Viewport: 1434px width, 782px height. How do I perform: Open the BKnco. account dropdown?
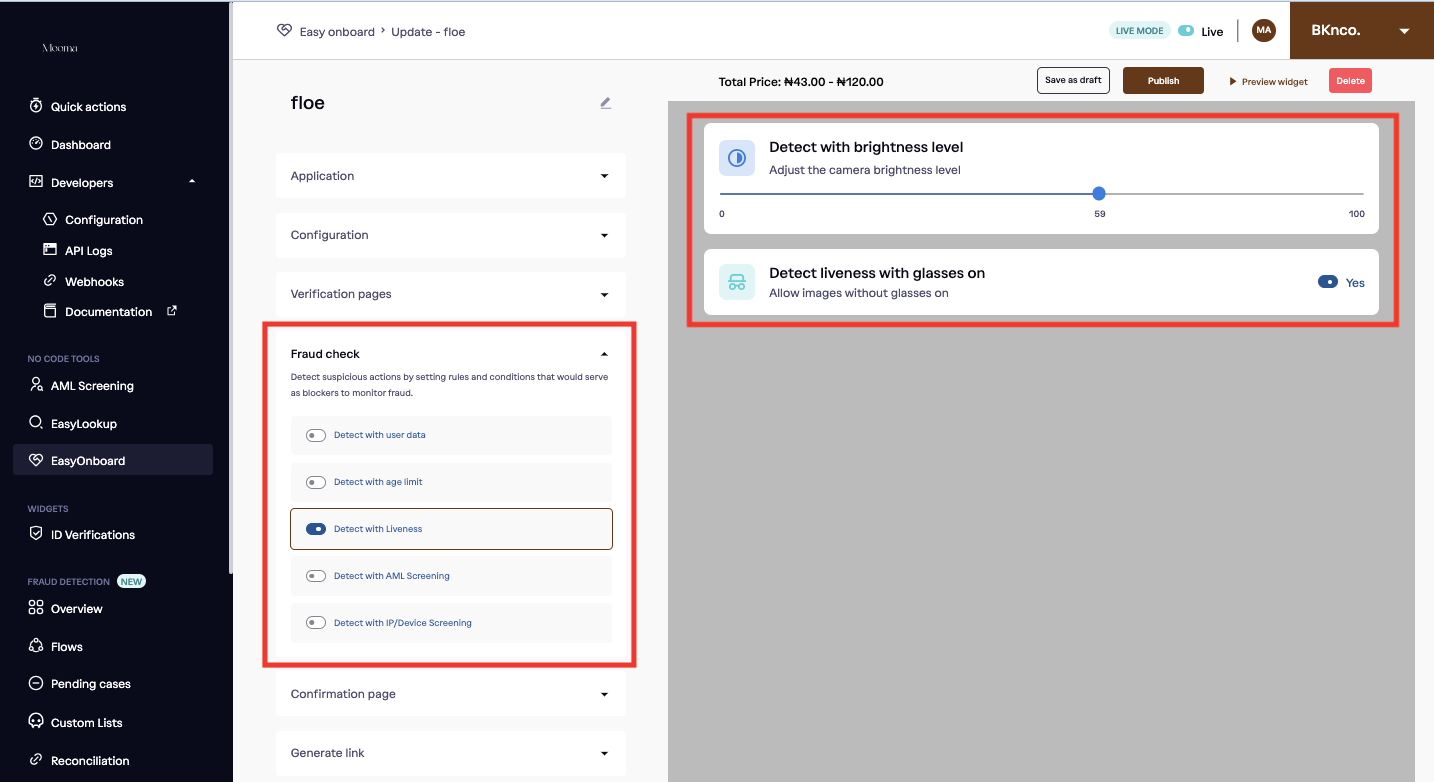coord(1404,31)
